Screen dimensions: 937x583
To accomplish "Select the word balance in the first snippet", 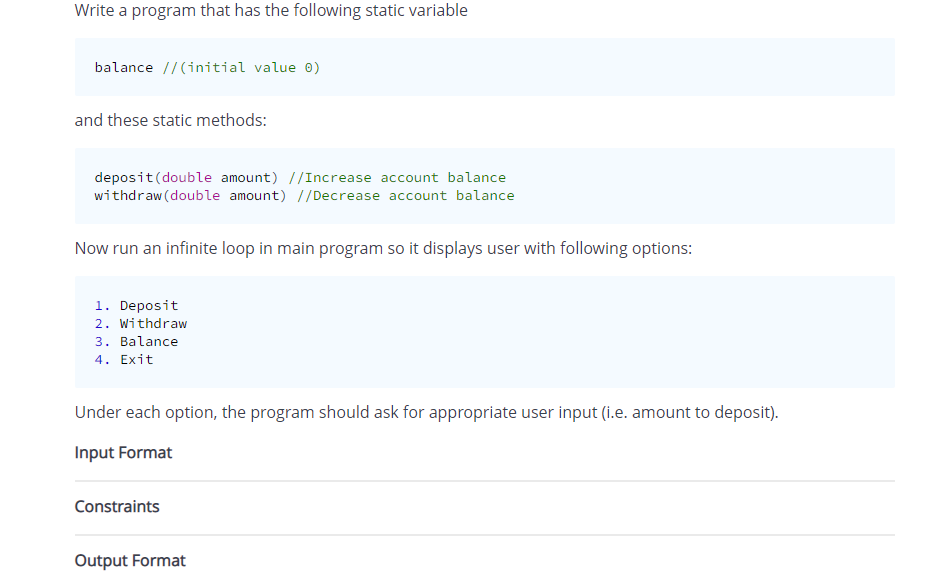I will 122,67.
